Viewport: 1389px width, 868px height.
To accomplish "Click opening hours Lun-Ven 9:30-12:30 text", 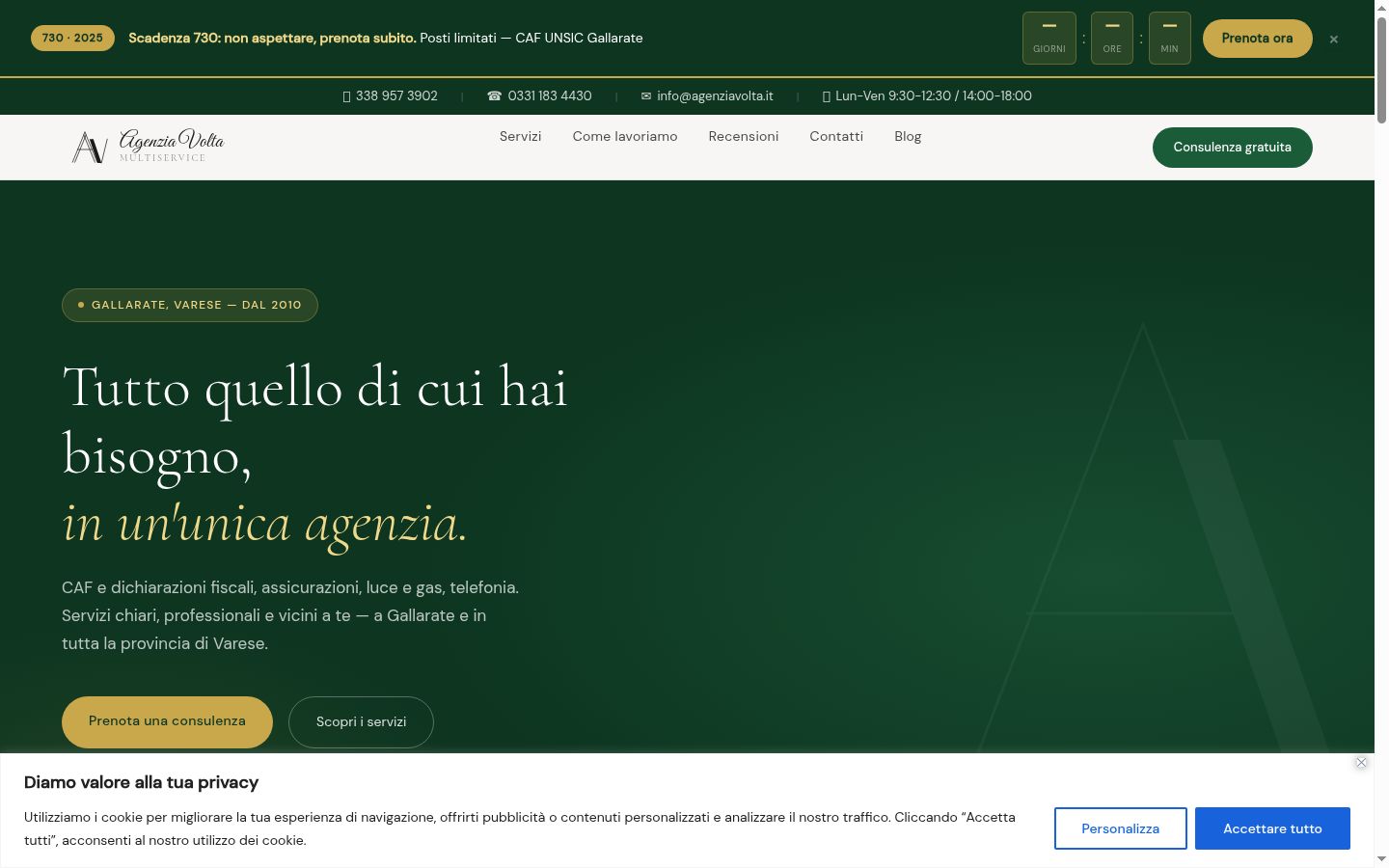I will pos(934,95).
